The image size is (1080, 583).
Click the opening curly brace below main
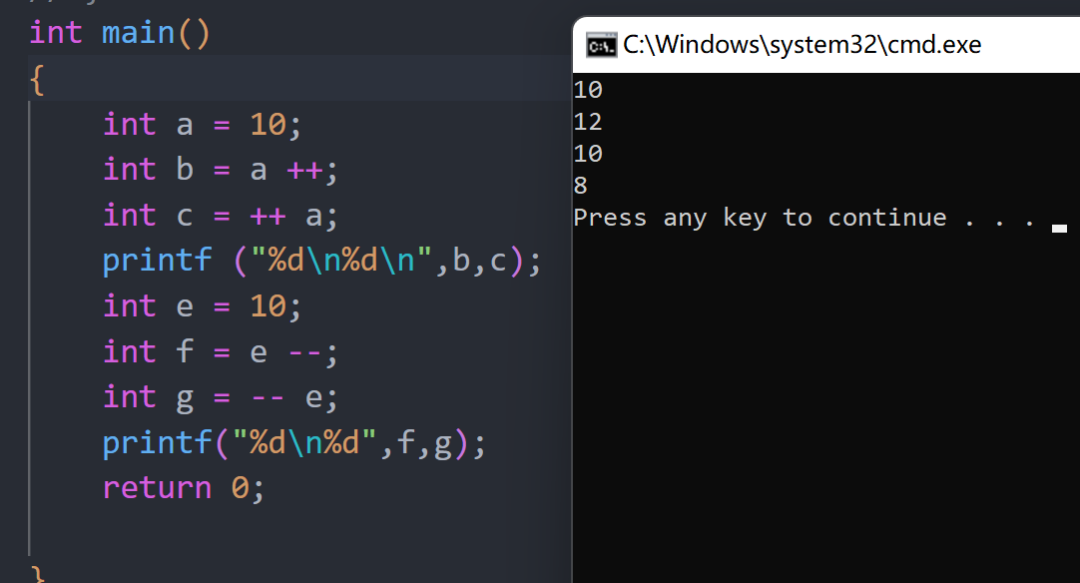click(37, 80)
